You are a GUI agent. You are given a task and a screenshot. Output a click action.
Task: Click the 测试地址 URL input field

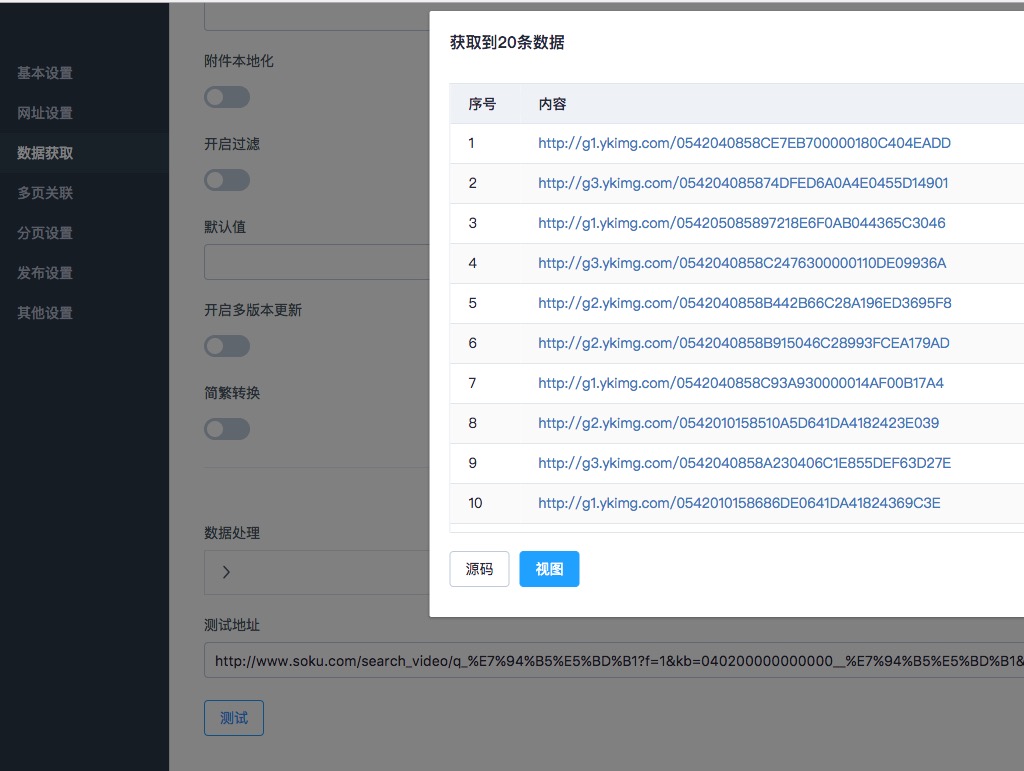[x=614, y=661]
